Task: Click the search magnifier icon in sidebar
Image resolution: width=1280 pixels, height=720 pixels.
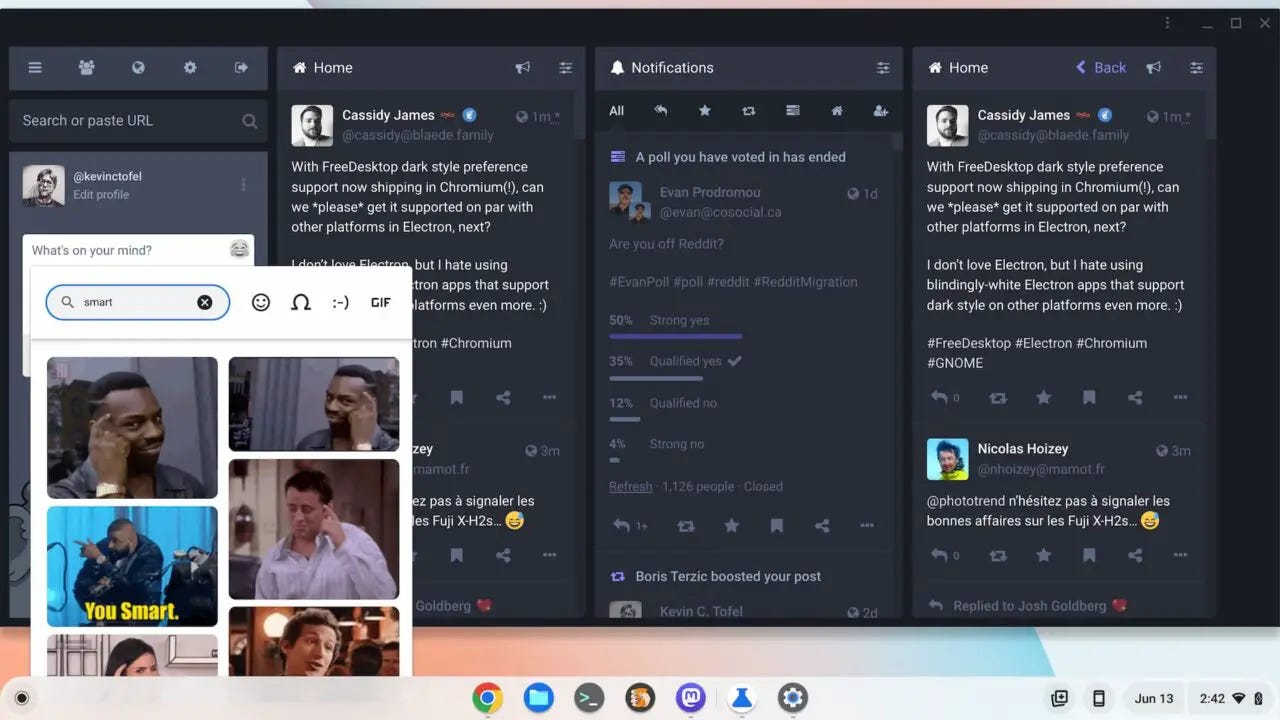Action: (249, 121)
